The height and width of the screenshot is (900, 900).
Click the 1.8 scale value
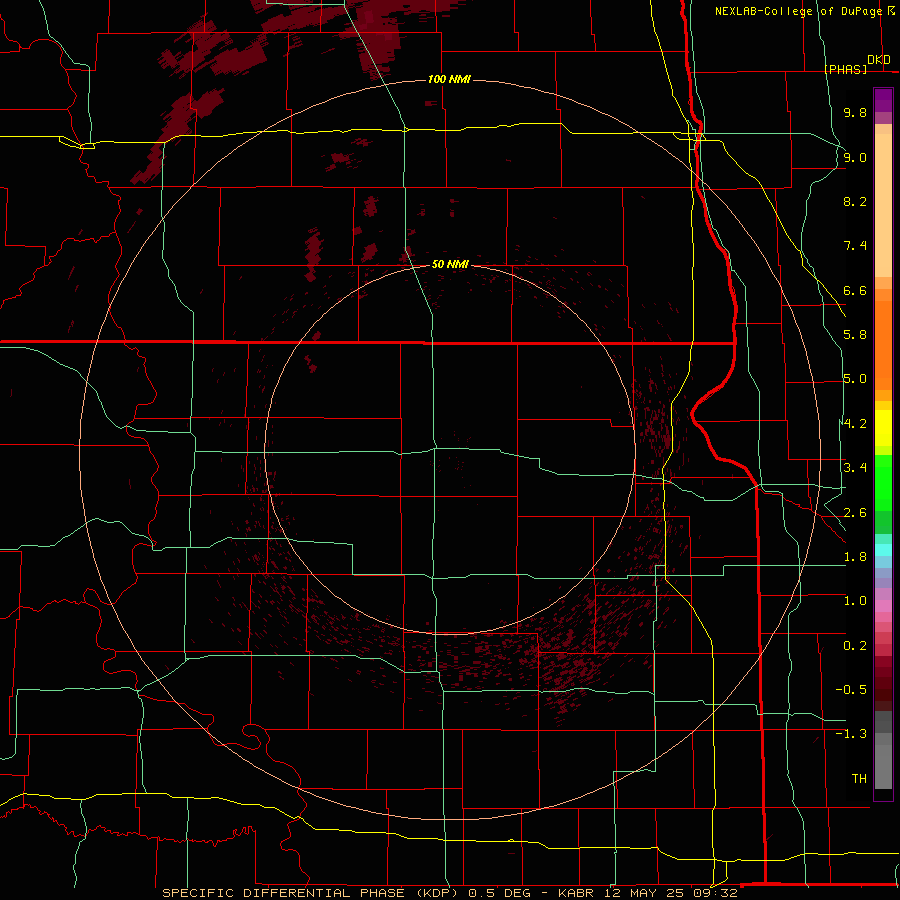[855, 557]
